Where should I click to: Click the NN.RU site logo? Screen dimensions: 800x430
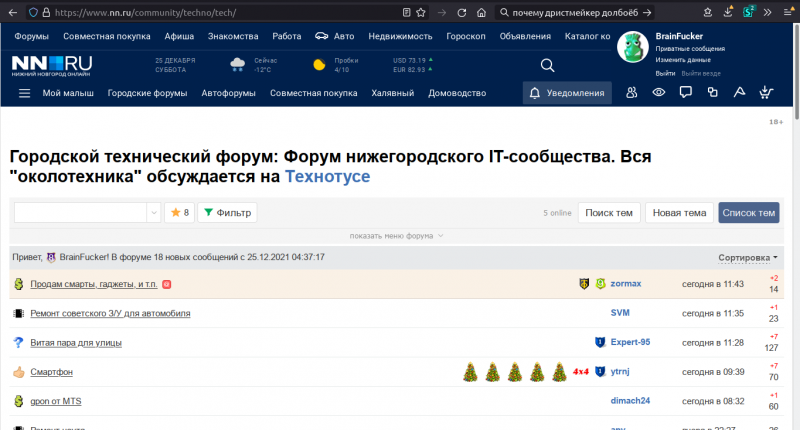point(52,65)
